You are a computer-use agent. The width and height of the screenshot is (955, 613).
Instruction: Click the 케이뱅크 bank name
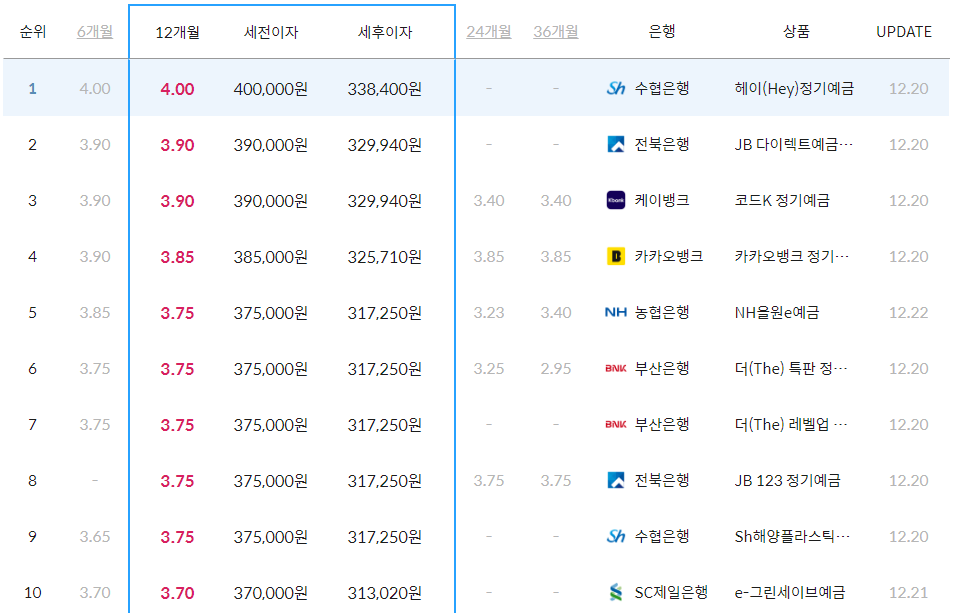click(662, 200)
